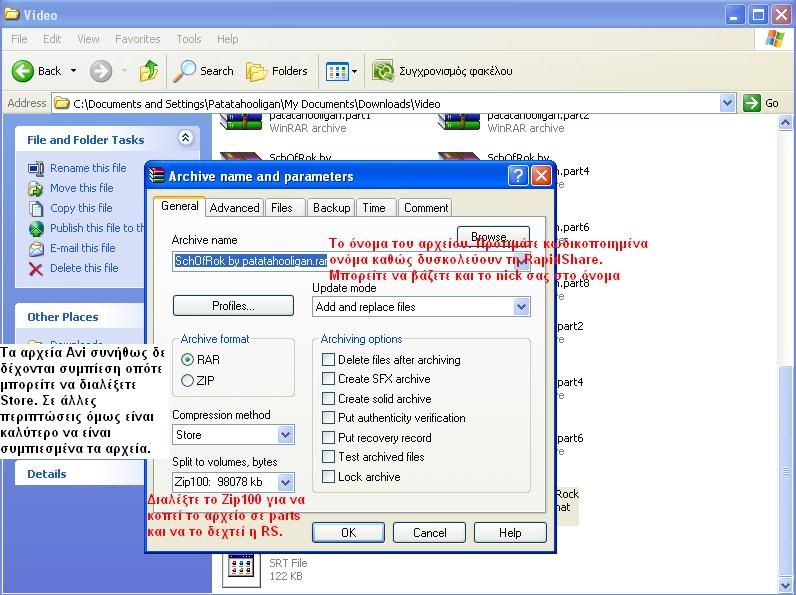Screen dimensions: 796x595
Task: Switch to the Advanced tab
Action: pyautogui.click(x=235, y=208)
